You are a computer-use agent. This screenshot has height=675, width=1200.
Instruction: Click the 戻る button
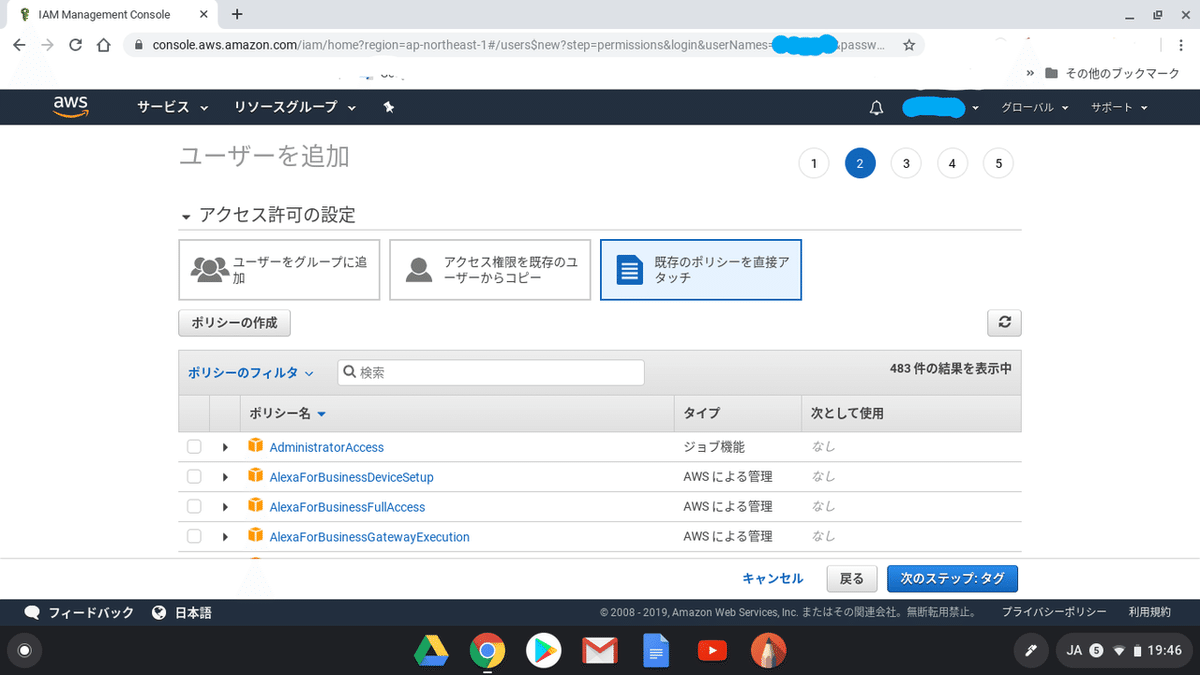[x=852, y=578]
